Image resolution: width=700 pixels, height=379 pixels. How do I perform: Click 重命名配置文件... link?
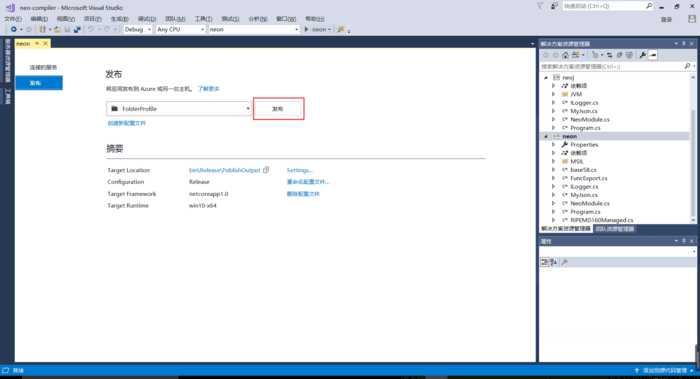point(308,182)
